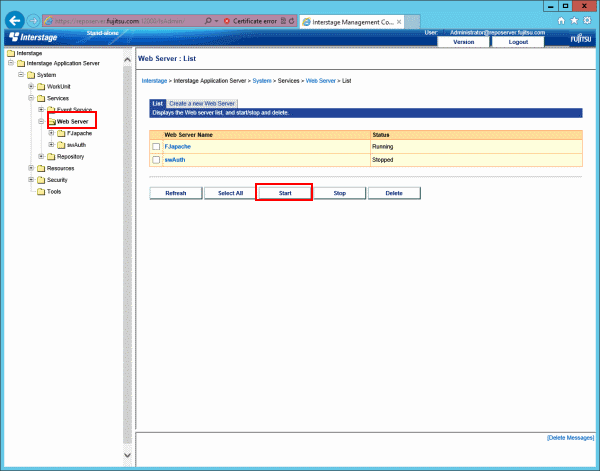Click the Logout button

coord(518,42)
